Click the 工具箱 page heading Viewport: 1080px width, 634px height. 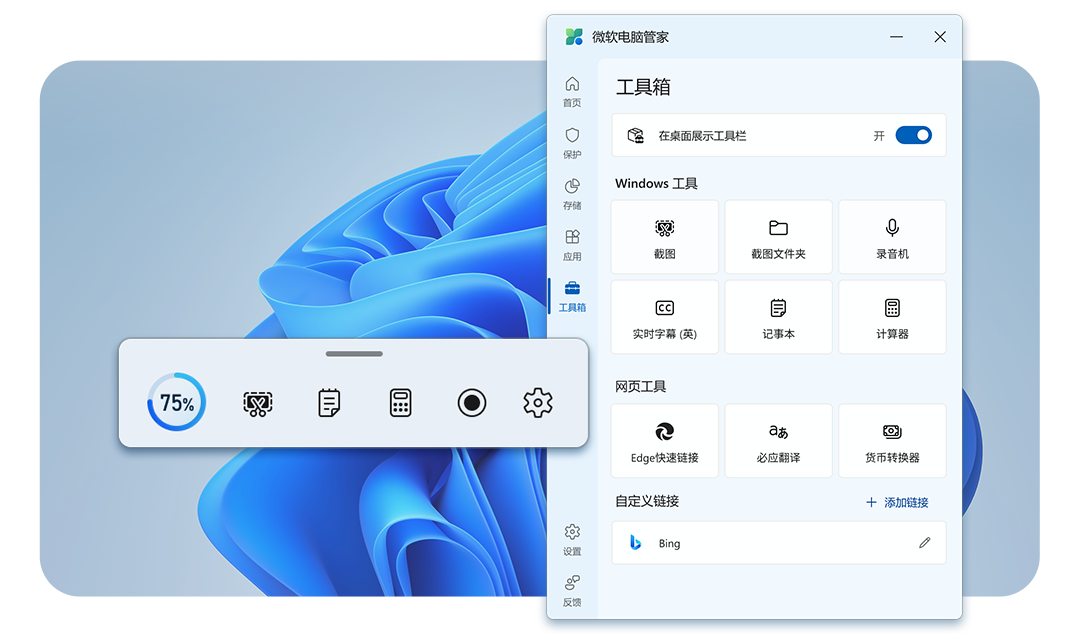(x=643, y=87)
